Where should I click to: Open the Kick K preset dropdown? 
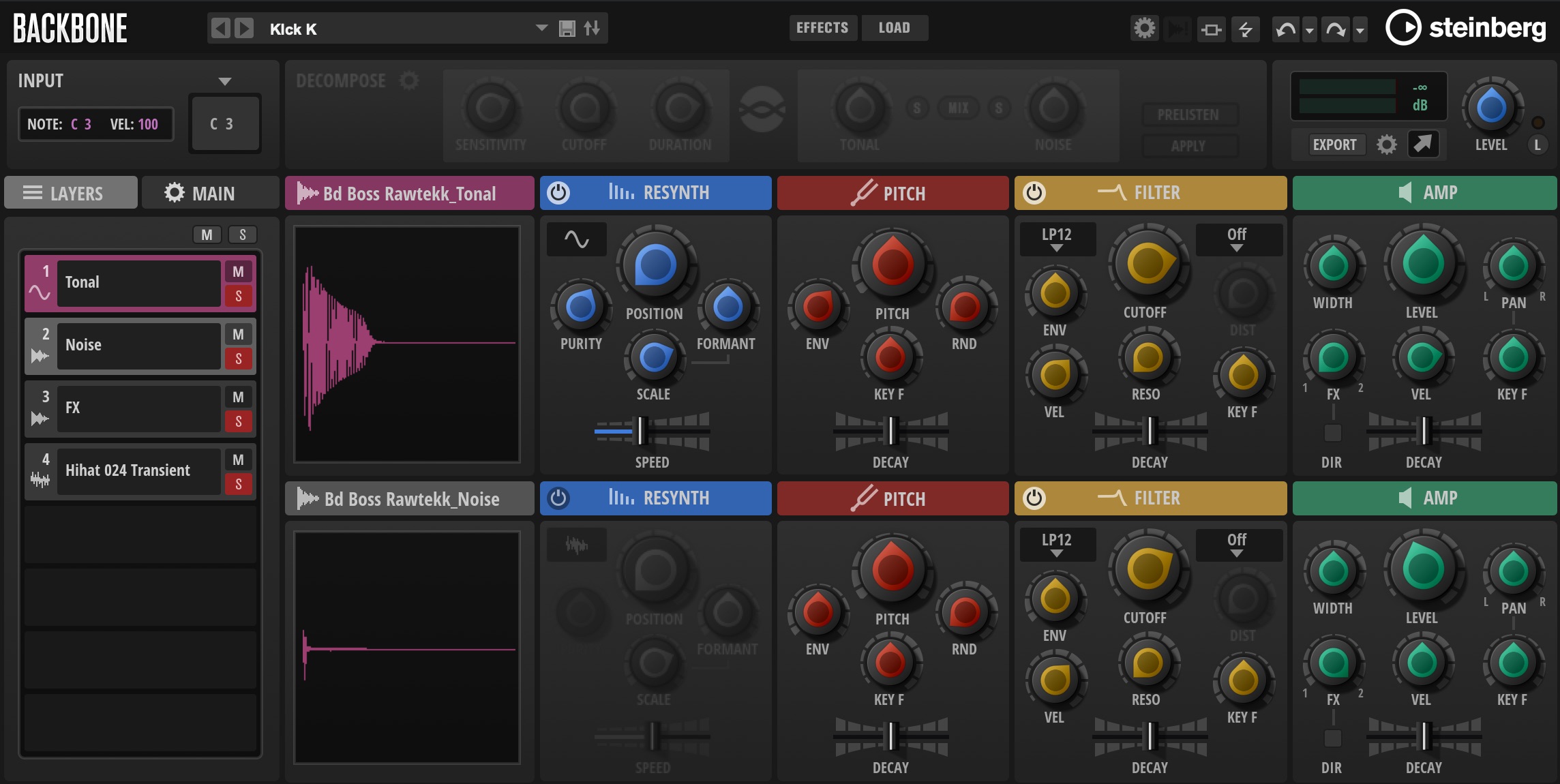(541, 28)
